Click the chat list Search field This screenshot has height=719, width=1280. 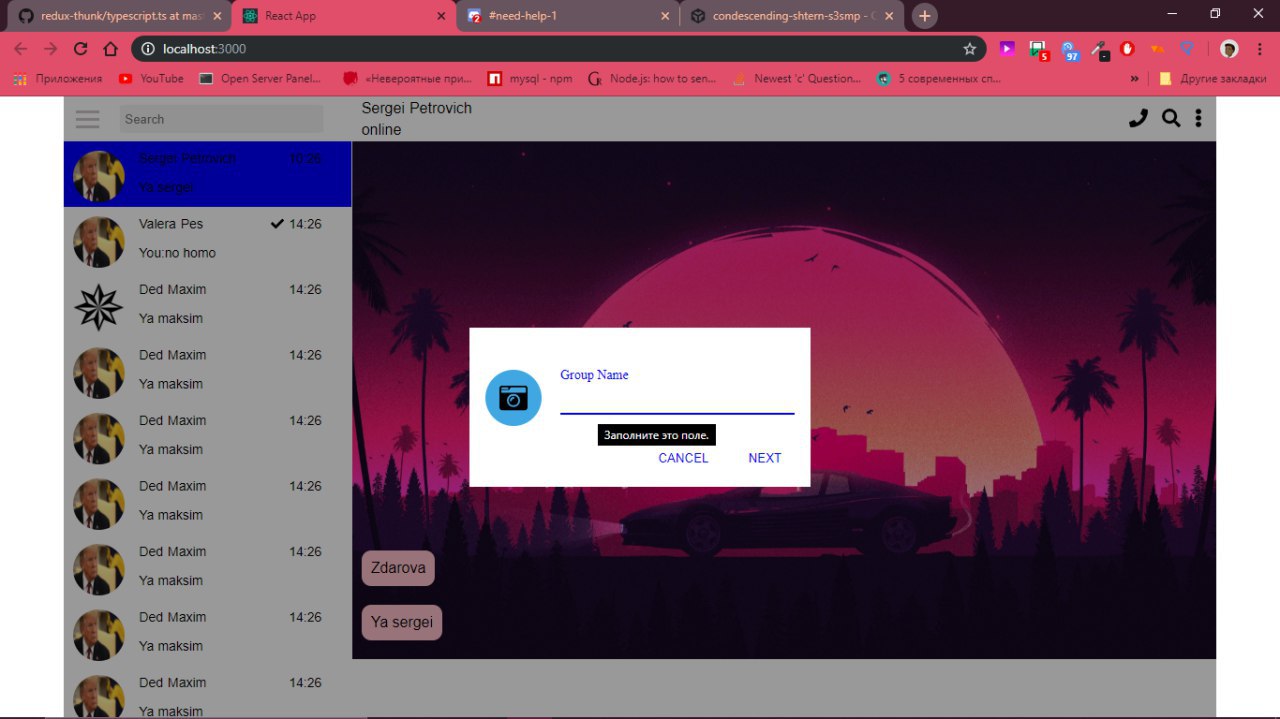(x=221, y=119)
